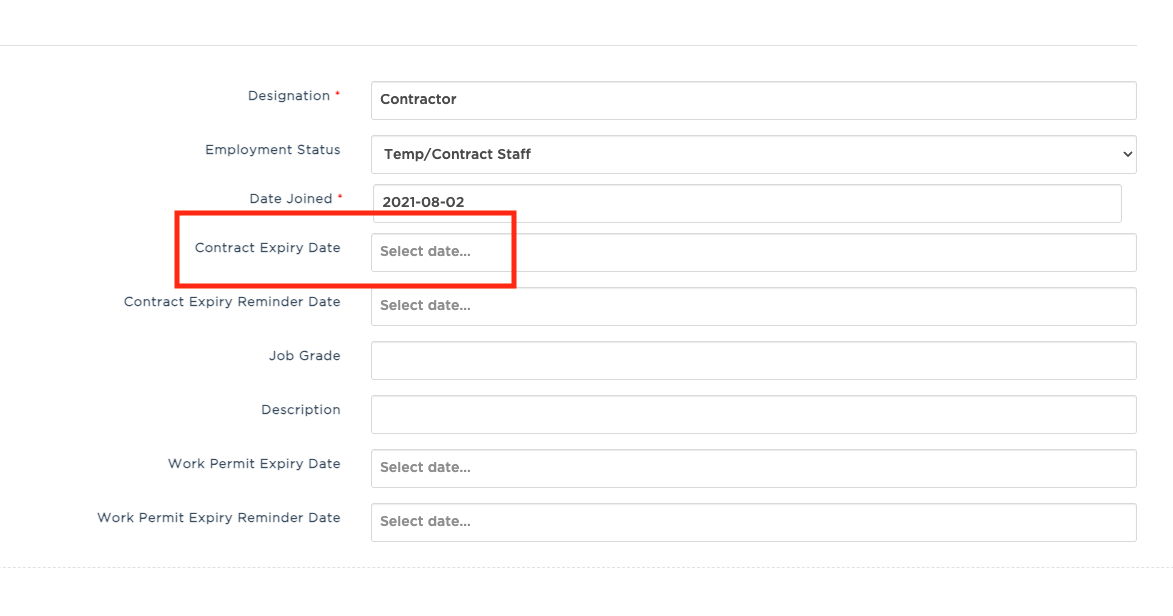This screenshot has width=1173, height=616.
Task: Click the Employment Status label
Action: (272, 150)
